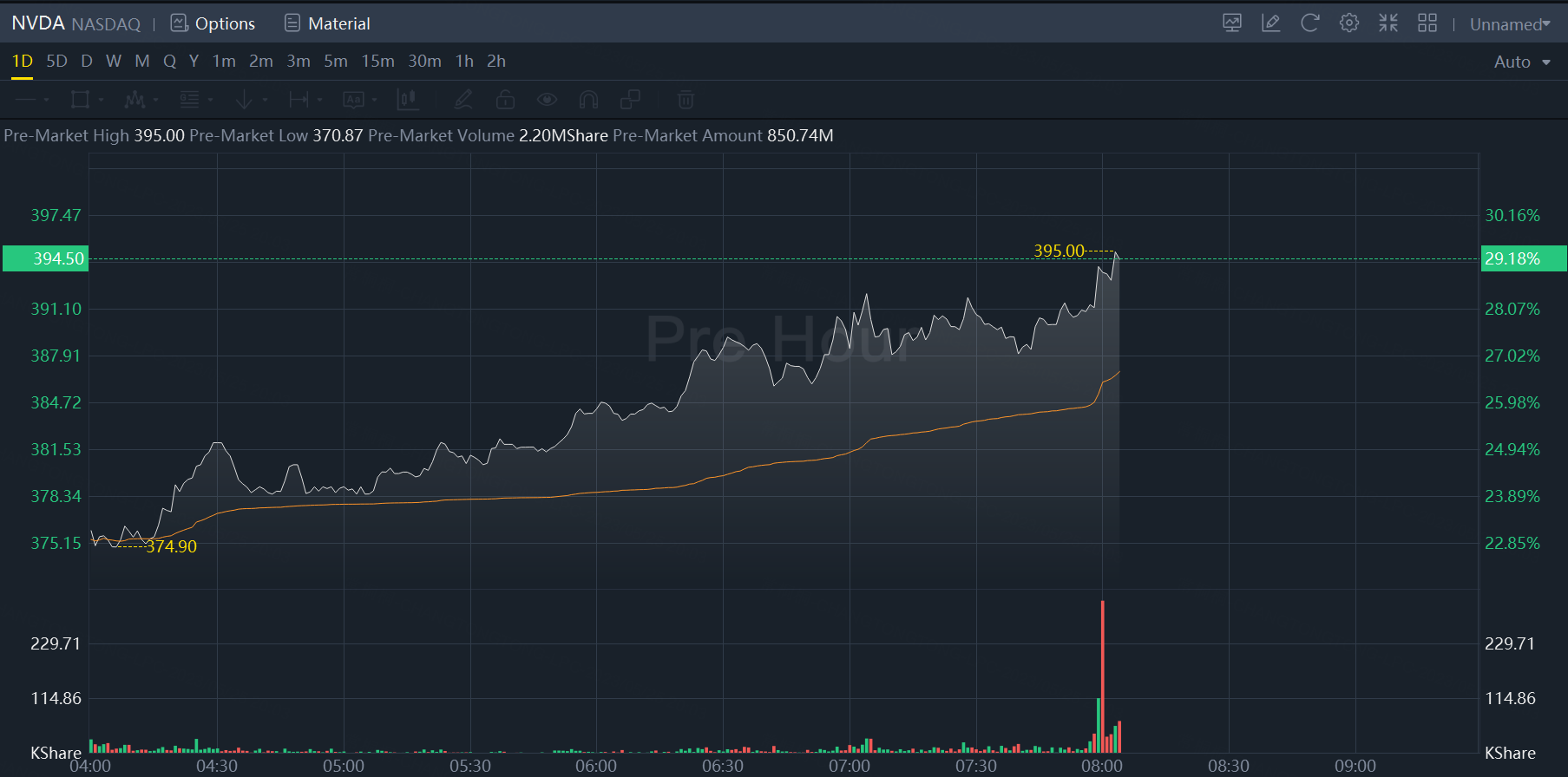This screenshot has height=777, width=1568.
Task: Click the NVDA ticker symbol
Action: pos(38,23)
